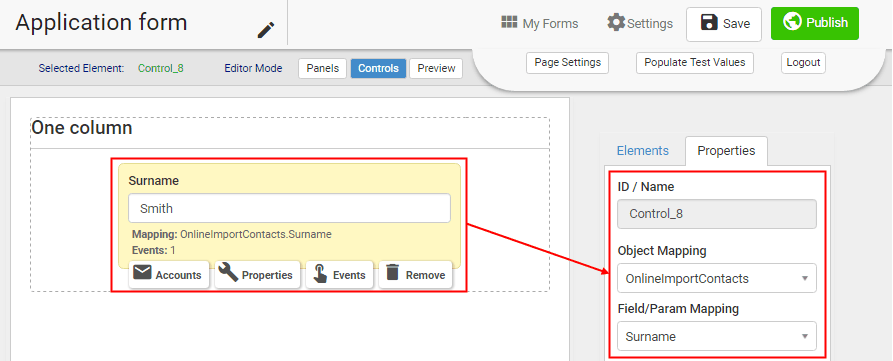
Task: Switch to the Elements tab
Action: point(643,151)
